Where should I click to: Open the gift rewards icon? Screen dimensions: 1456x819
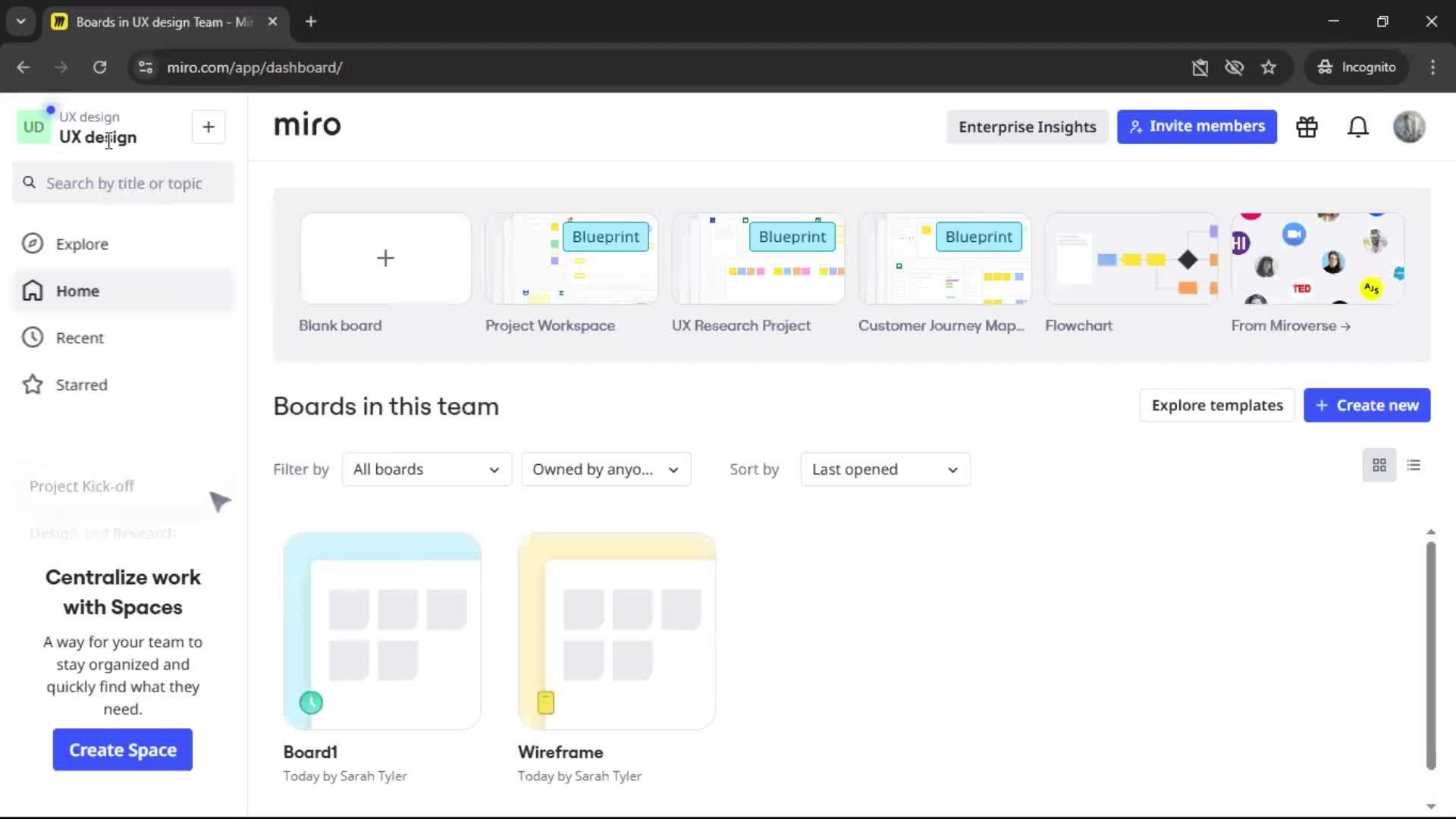(1307, 127)
